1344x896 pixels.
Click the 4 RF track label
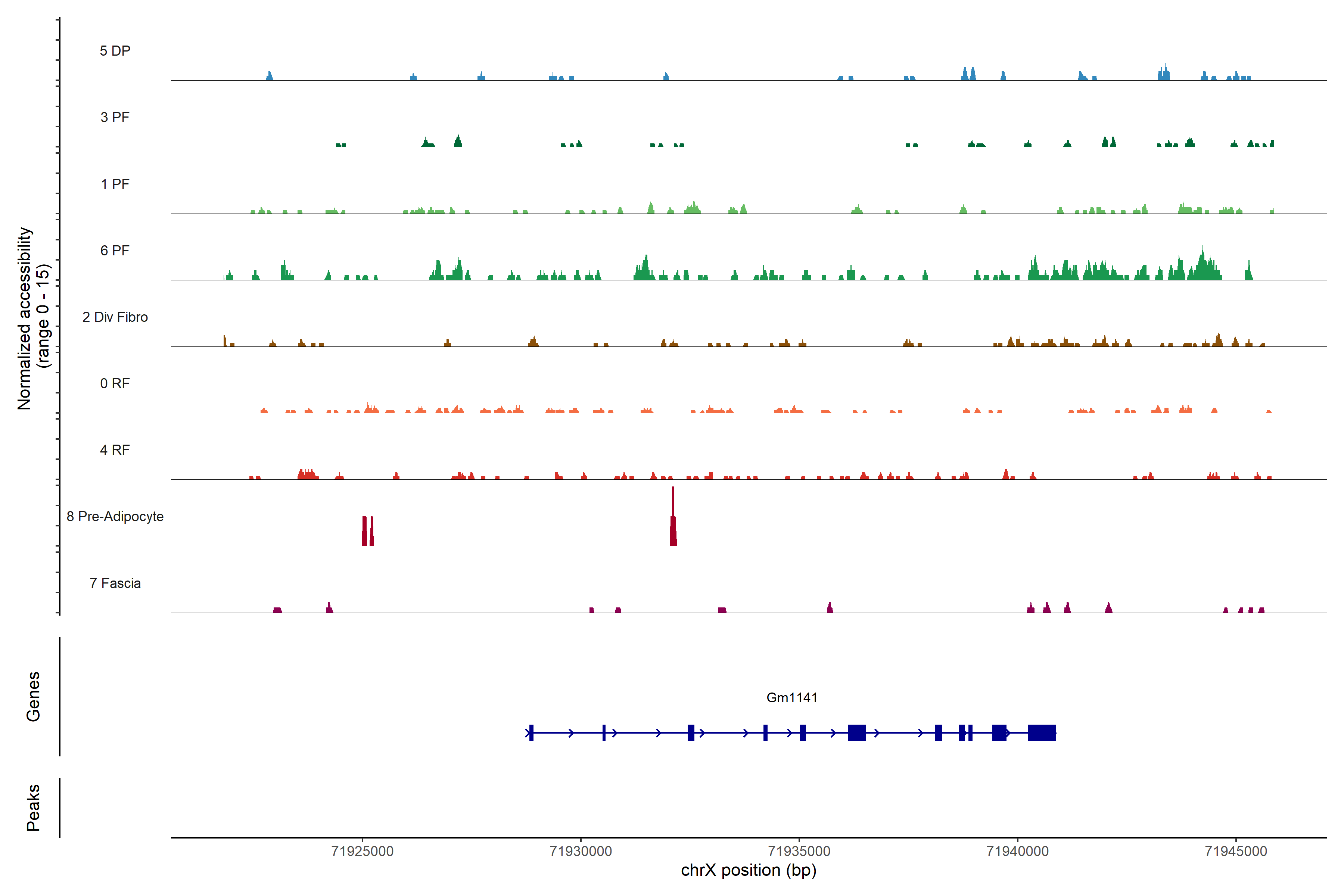click(115, 450)
